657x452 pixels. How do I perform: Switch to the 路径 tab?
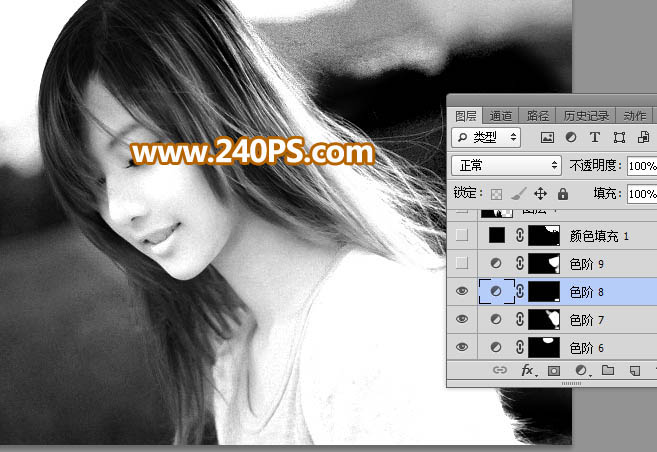coord(538,116)
